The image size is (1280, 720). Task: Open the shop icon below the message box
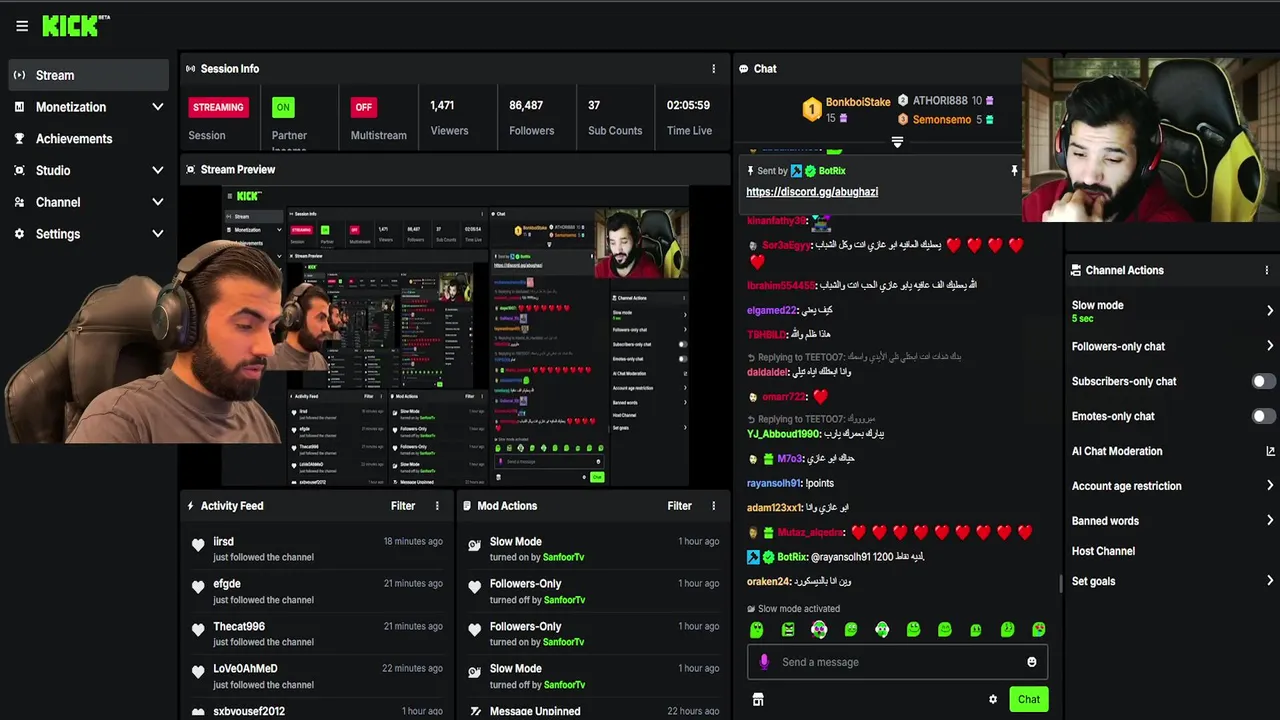[758, 699]
